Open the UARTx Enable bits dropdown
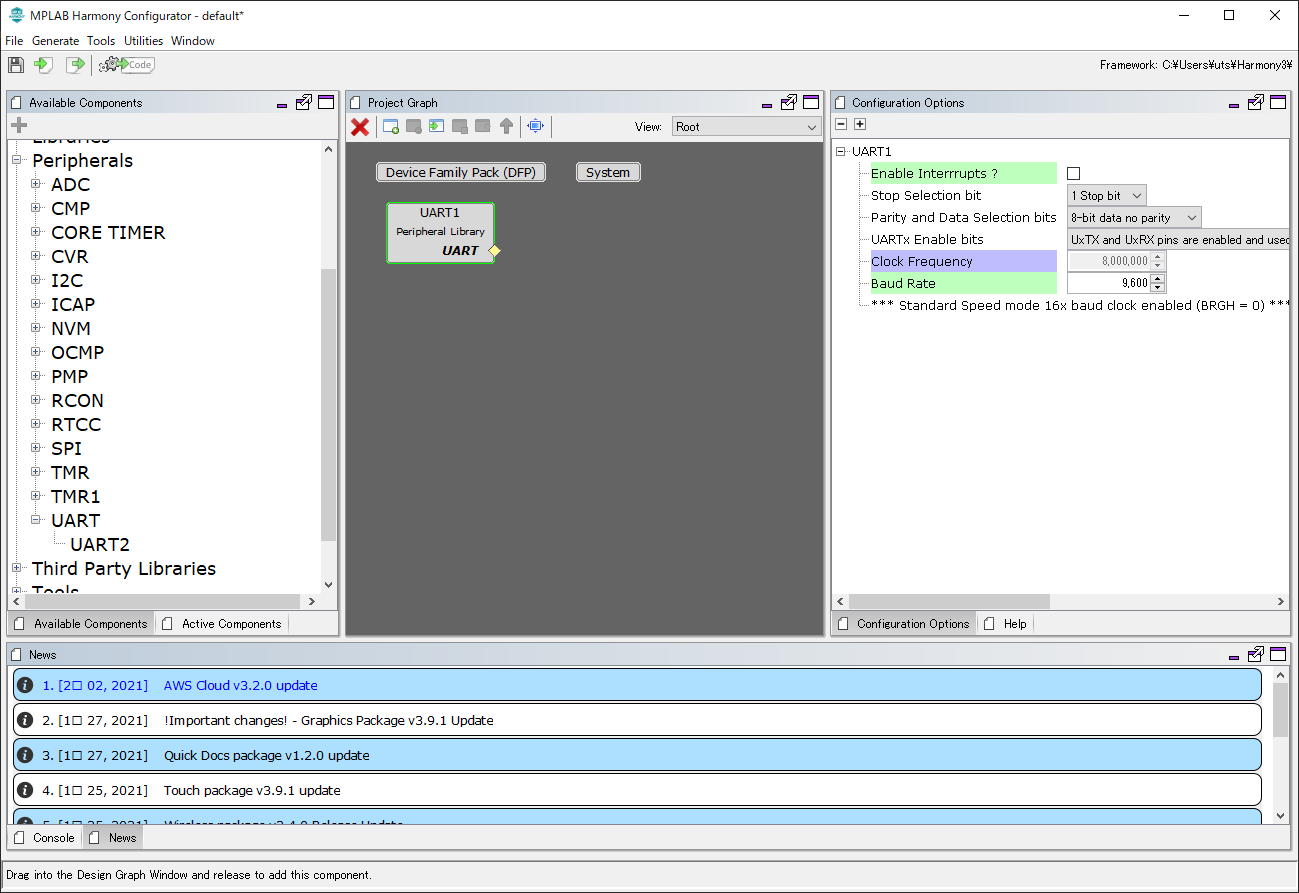 [x=1178, y=240]
